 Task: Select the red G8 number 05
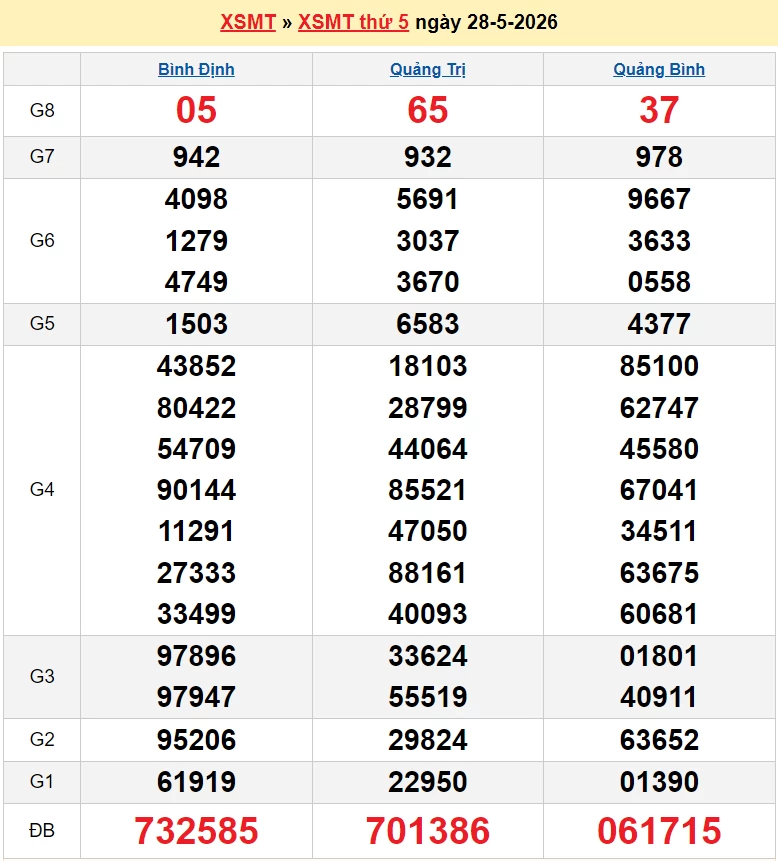196,110
